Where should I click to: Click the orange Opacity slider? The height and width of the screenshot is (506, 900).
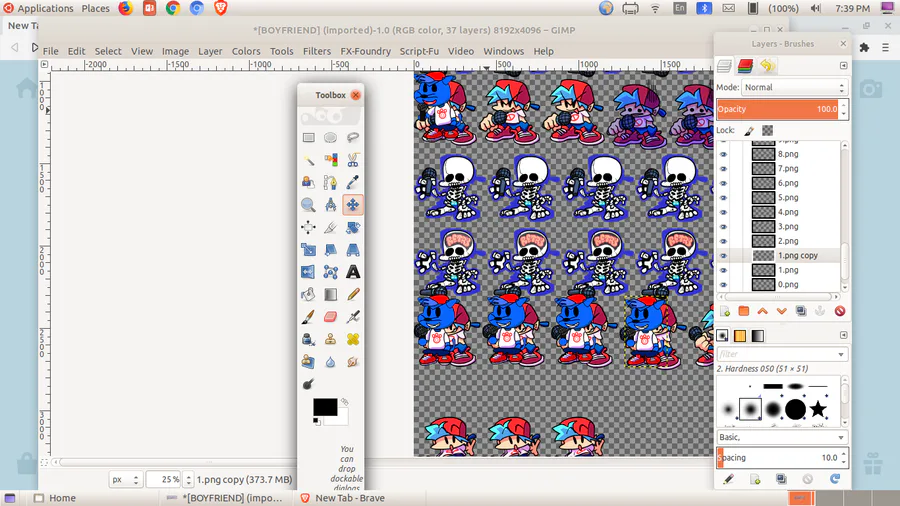pyautogui.click(x=778, y=109)
